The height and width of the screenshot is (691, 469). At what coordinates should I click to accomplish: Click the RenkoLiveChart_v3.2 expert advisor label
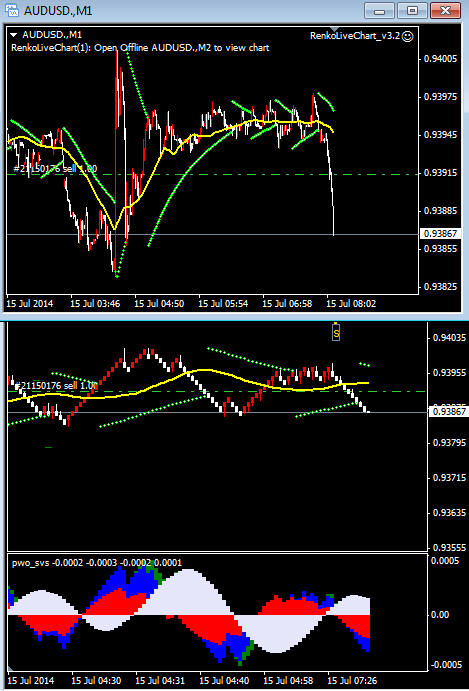355,36
